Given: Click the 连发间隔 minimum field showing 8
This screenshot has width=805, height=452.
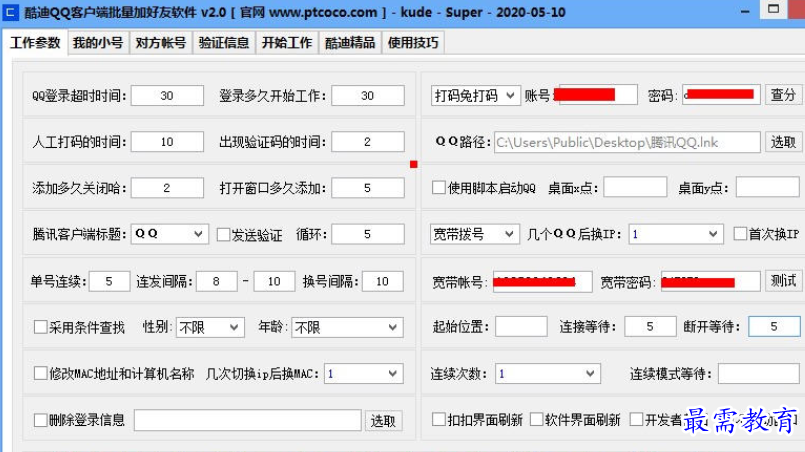Looking at the screenshot, I should click(x=217, y=281).
